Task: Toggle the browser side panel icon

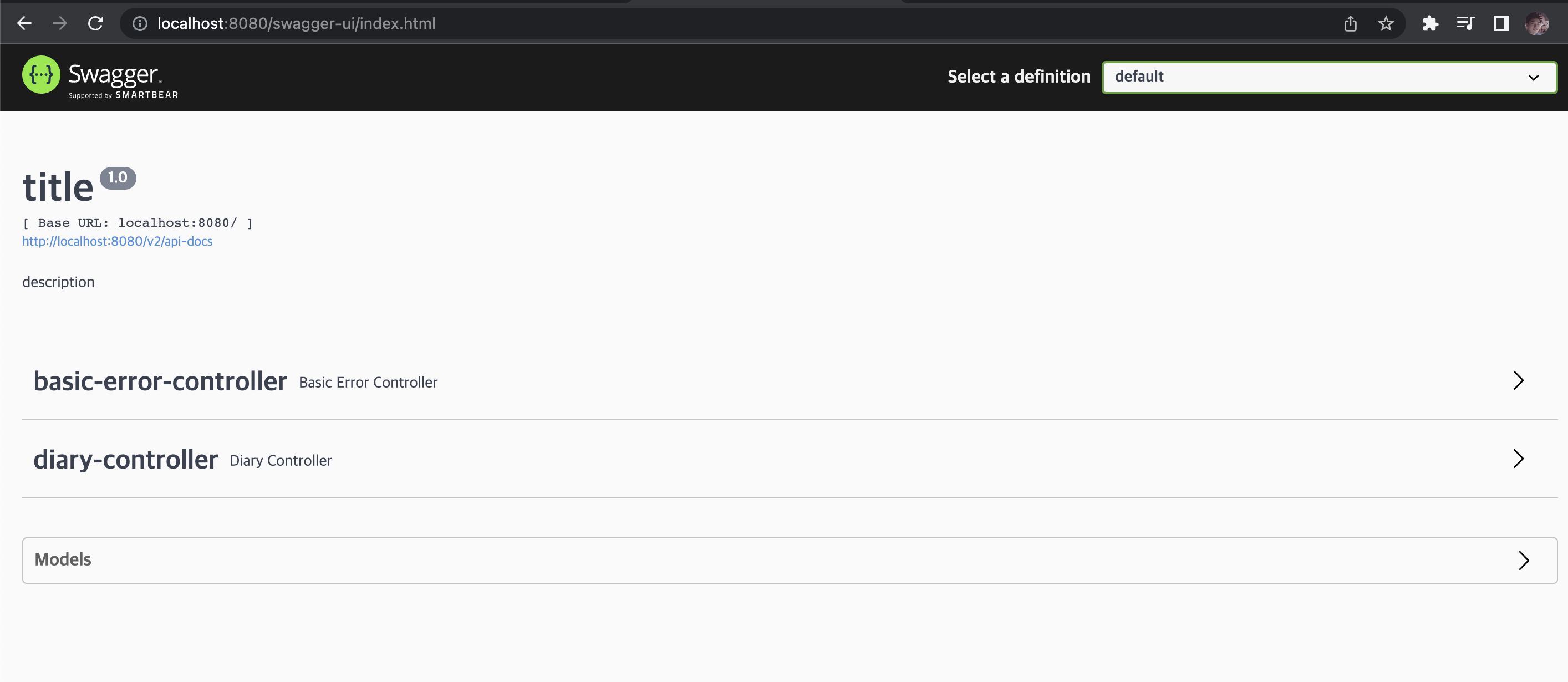Action: (1501, 23)
